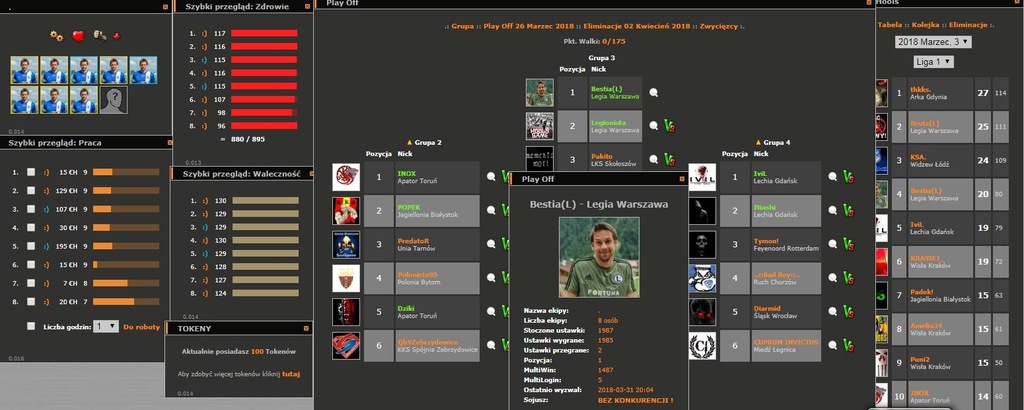Viewport: 1024px width, 410px height.
Task: Open the Liczba godzin hours dropdown
Action: click(106, 326)
